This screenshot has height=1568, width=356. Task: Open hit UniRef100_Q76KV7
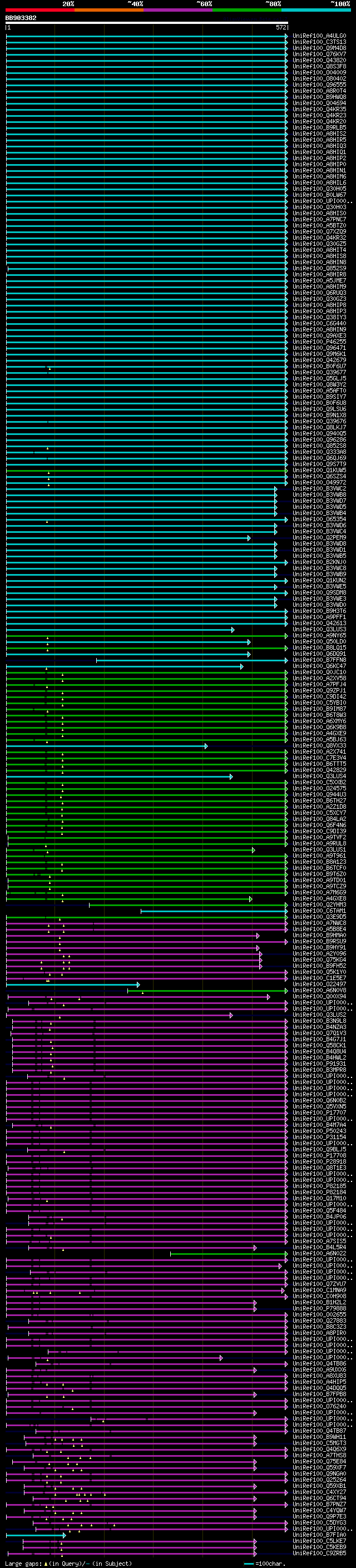coord(319,54)
